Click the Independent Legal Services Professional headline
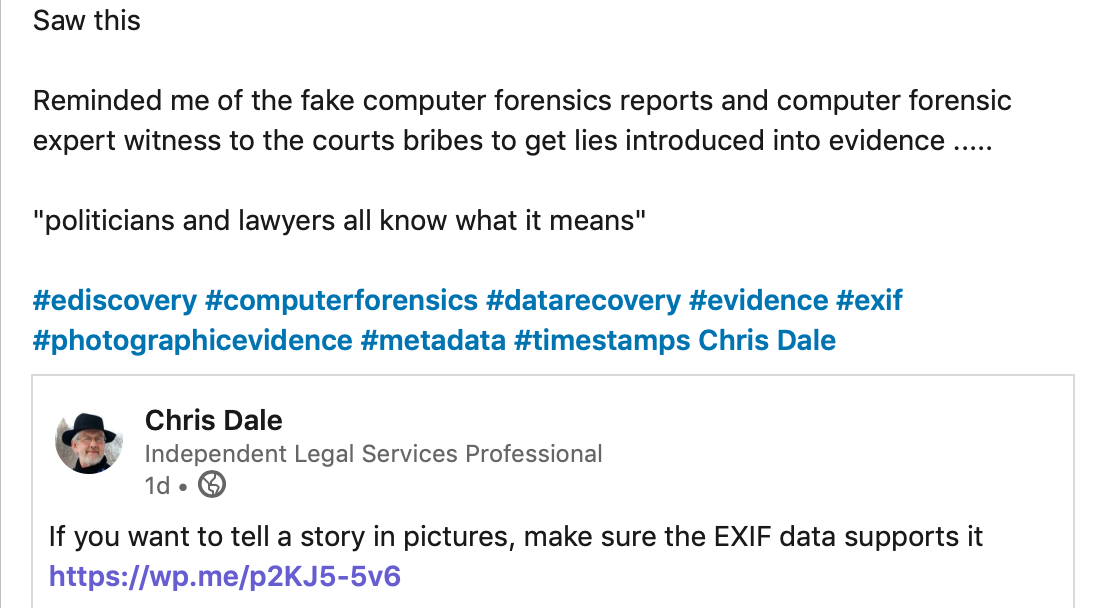The height and width of the screenshot is (608, 1102). coord(373,454)
